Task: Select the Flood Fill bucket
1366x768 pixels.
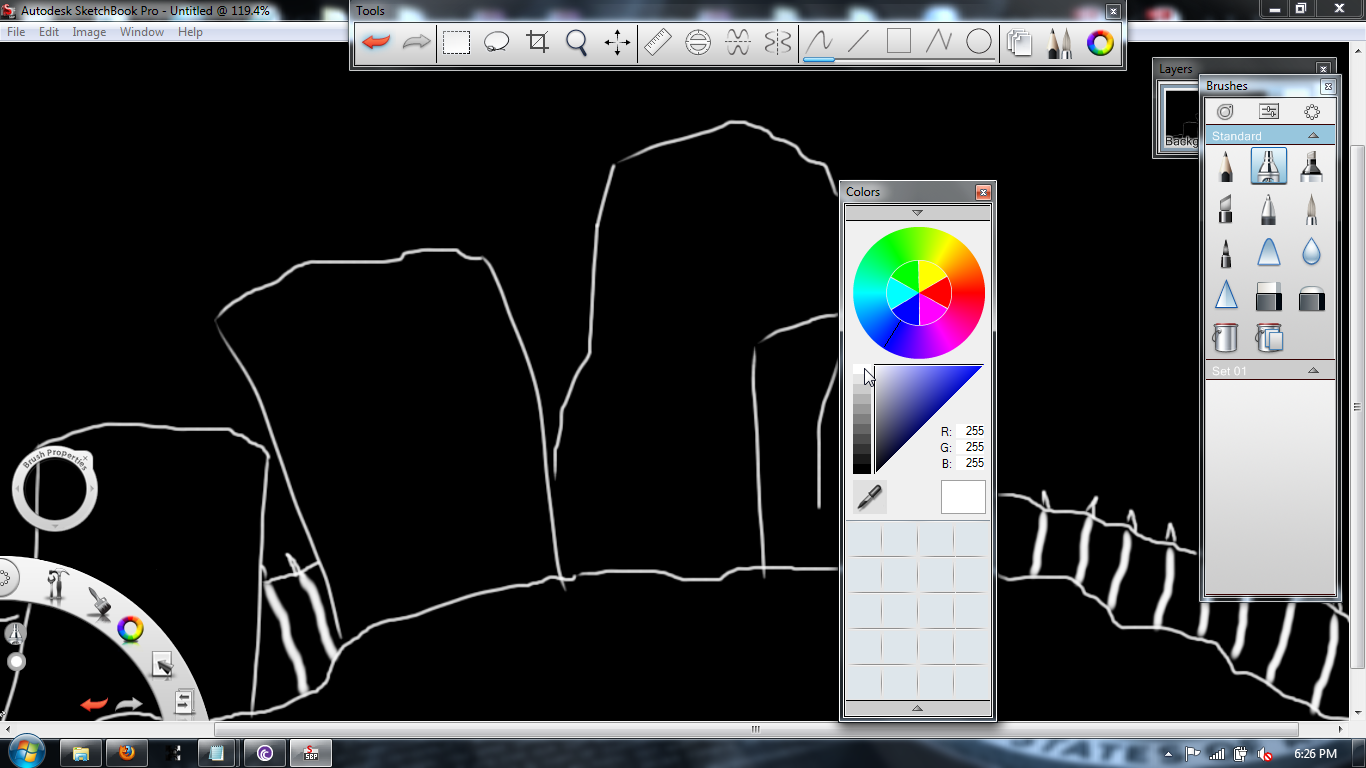Action: pos(1226,337)
